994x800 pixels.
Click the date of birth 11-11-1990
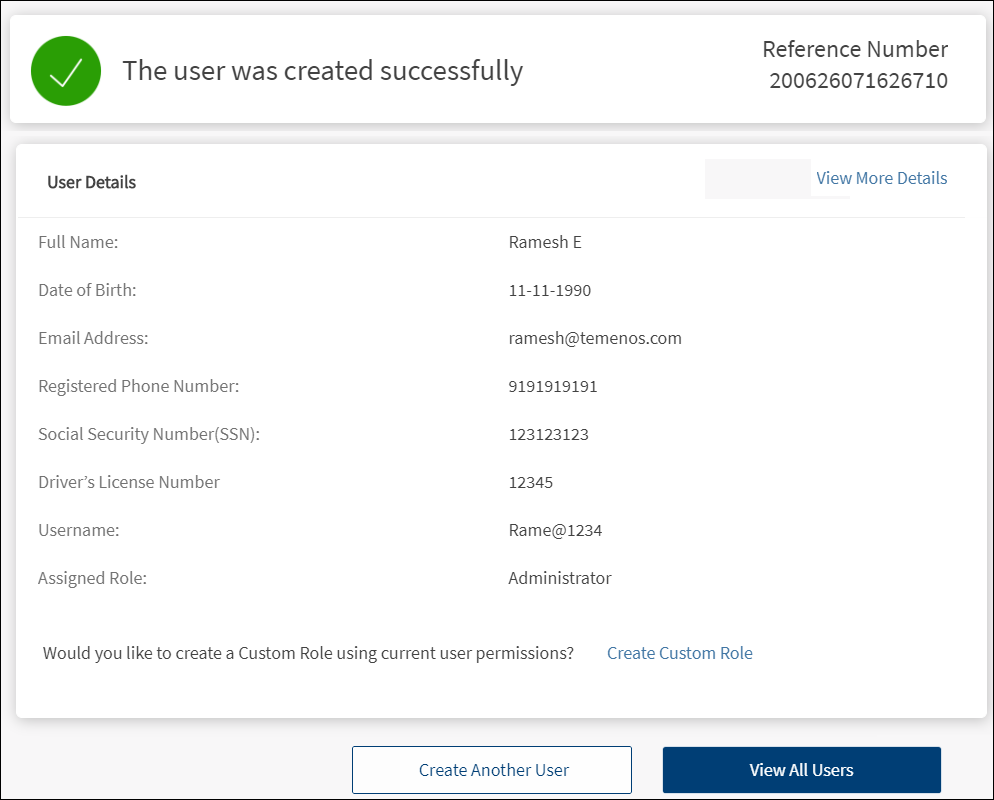pyautogui.click(x=549, y=291)
